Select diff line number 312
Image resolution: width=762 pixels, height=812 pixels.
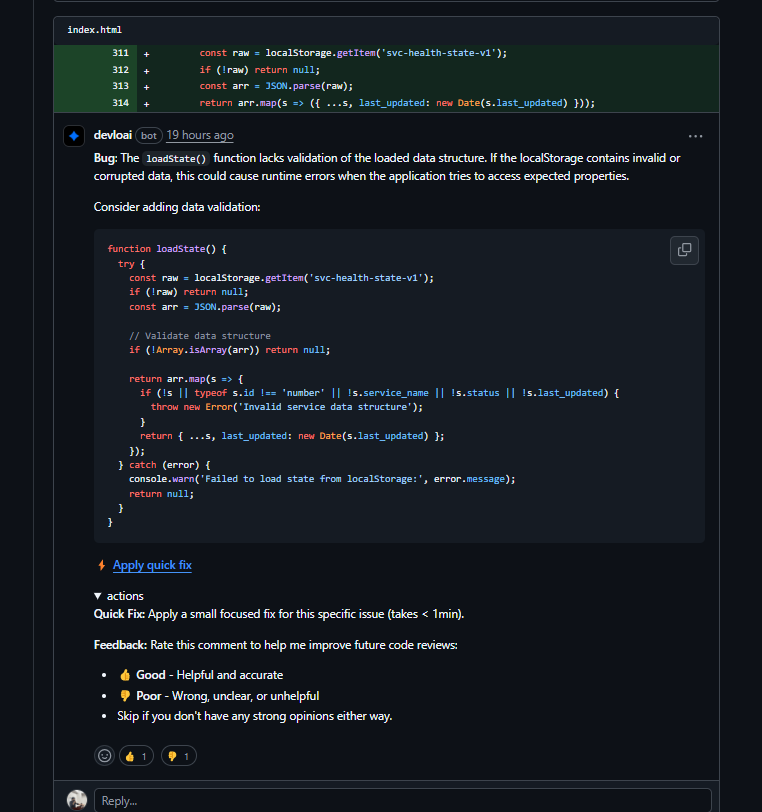point(121,70)
